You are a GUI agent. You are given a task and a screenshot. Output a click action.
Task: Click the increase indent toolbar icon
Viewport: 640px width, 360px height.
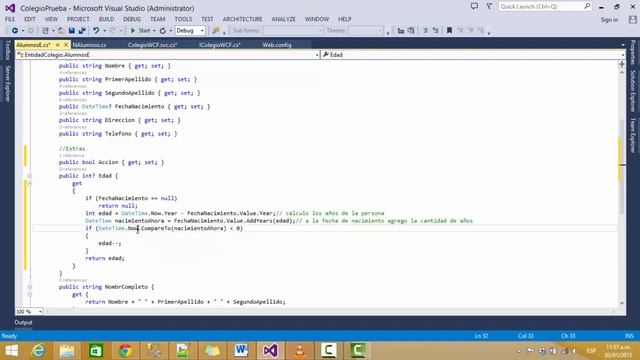coord(411,31)
